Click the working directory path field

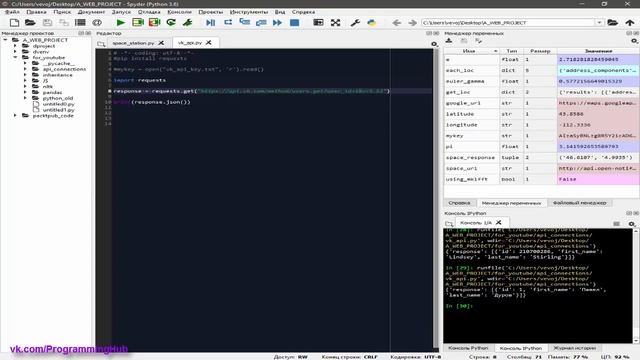click(508, 23)
